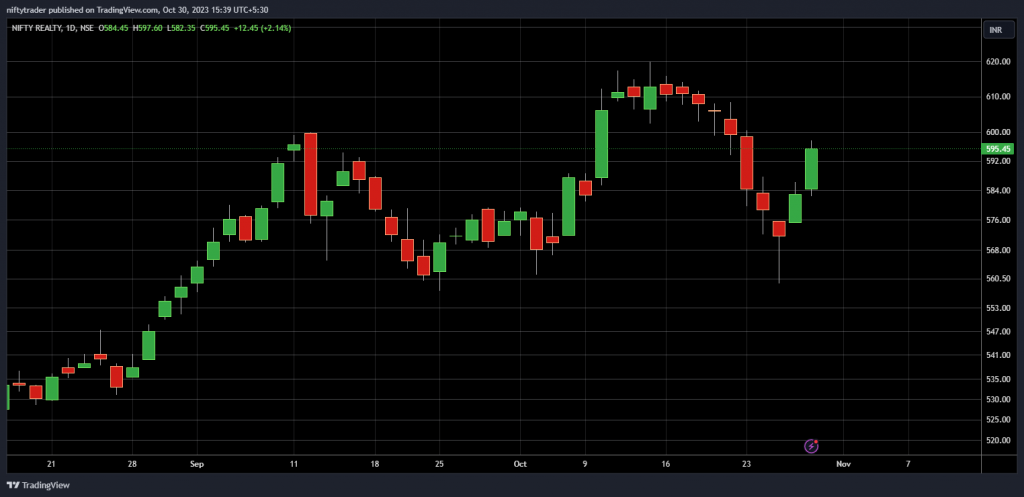Screen dimensions: 1024x497
Task: Click the 21 date axis label
Action: pyautogui.click(x=52, y=464)
